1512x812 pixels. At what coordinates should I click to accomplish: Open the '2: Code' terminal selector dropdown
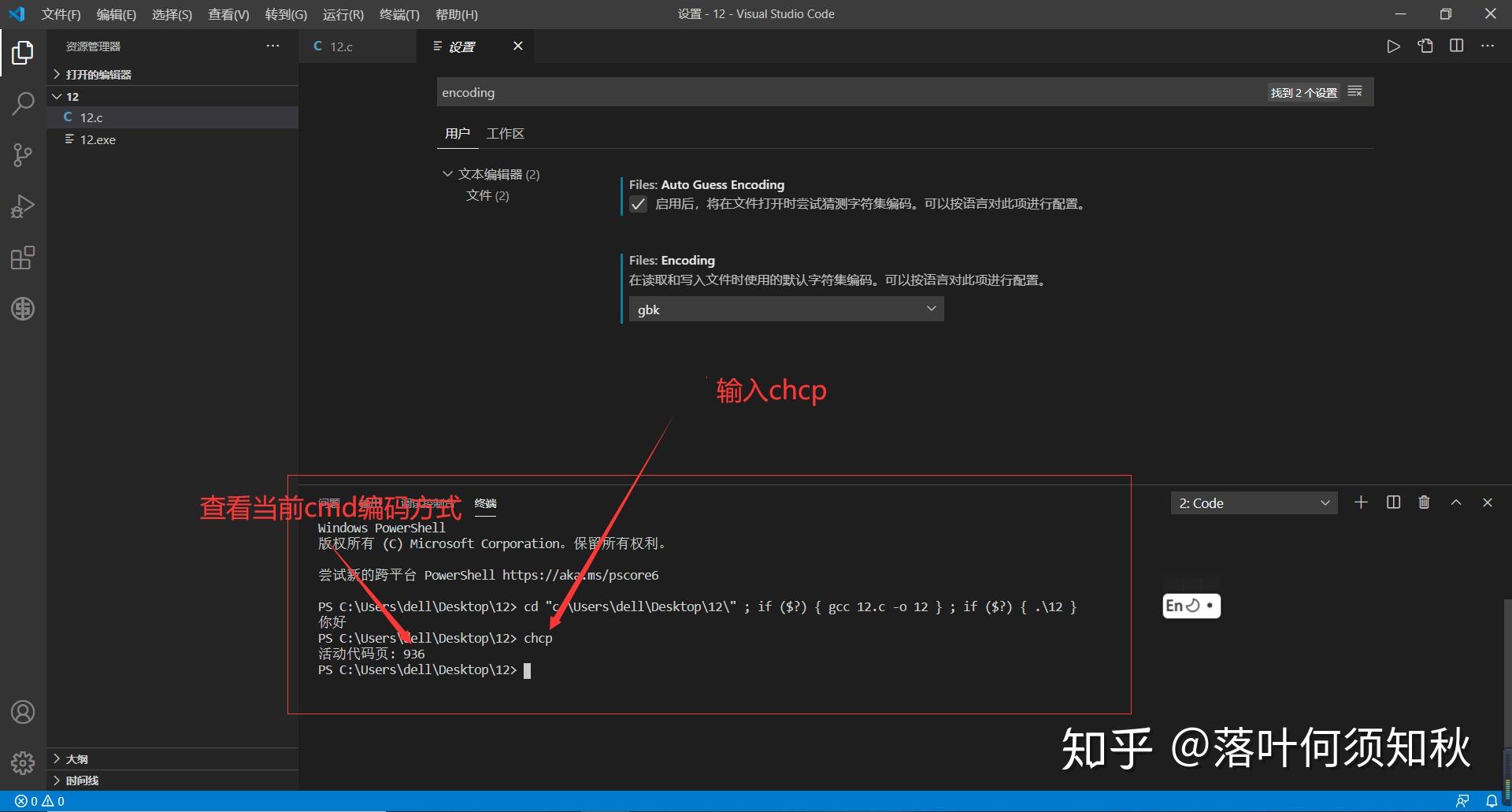[1254, 502]
